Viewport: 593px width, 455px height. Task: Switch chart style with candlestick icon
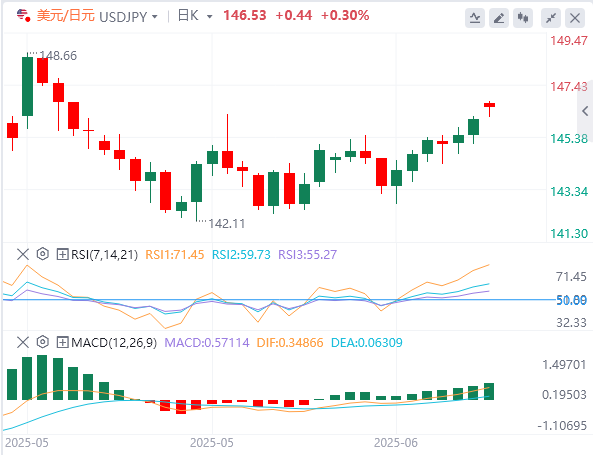(523, 18)
